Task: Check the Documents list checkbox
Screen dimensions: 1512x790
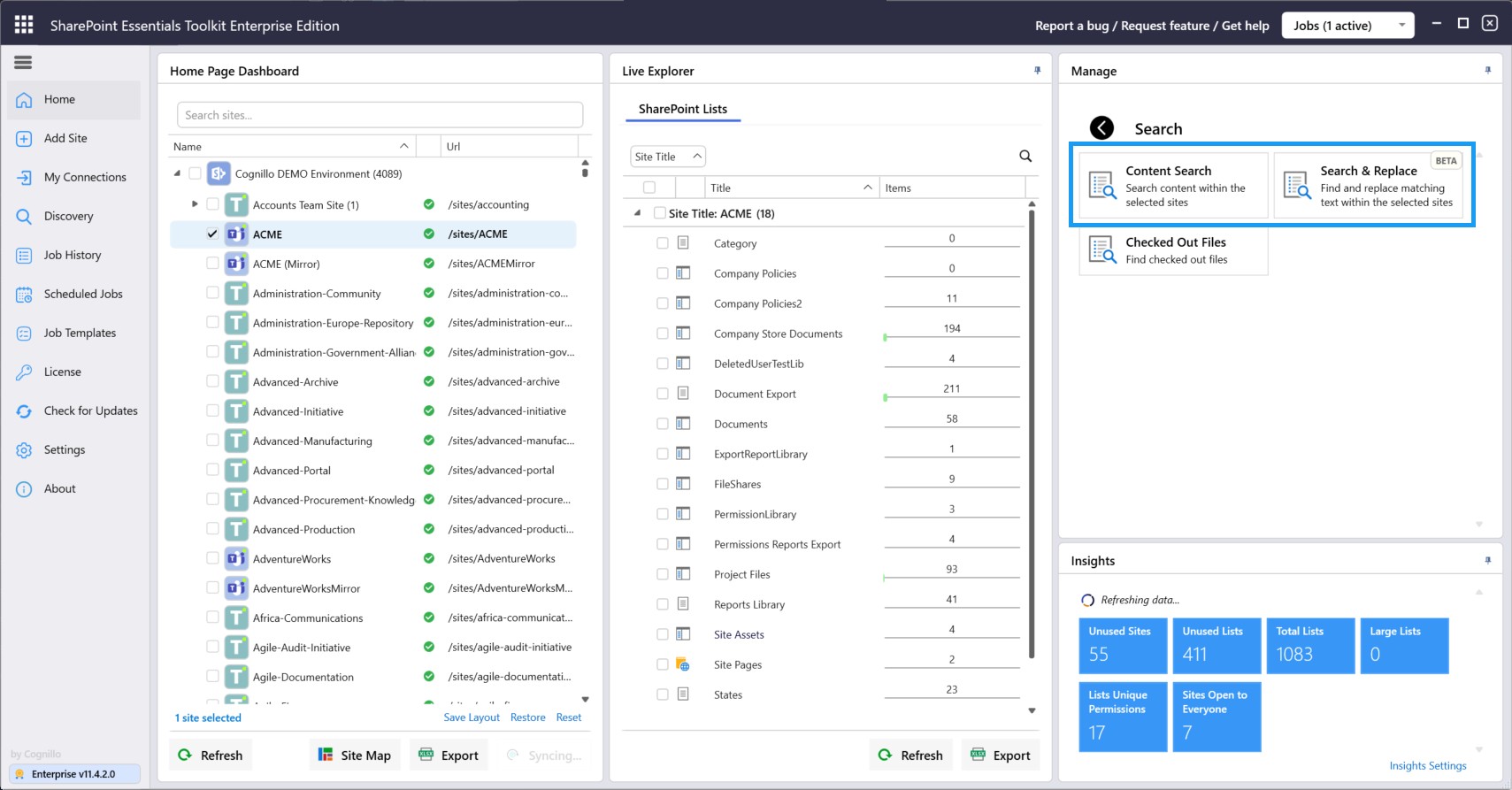Action: [x=662, y=424]
